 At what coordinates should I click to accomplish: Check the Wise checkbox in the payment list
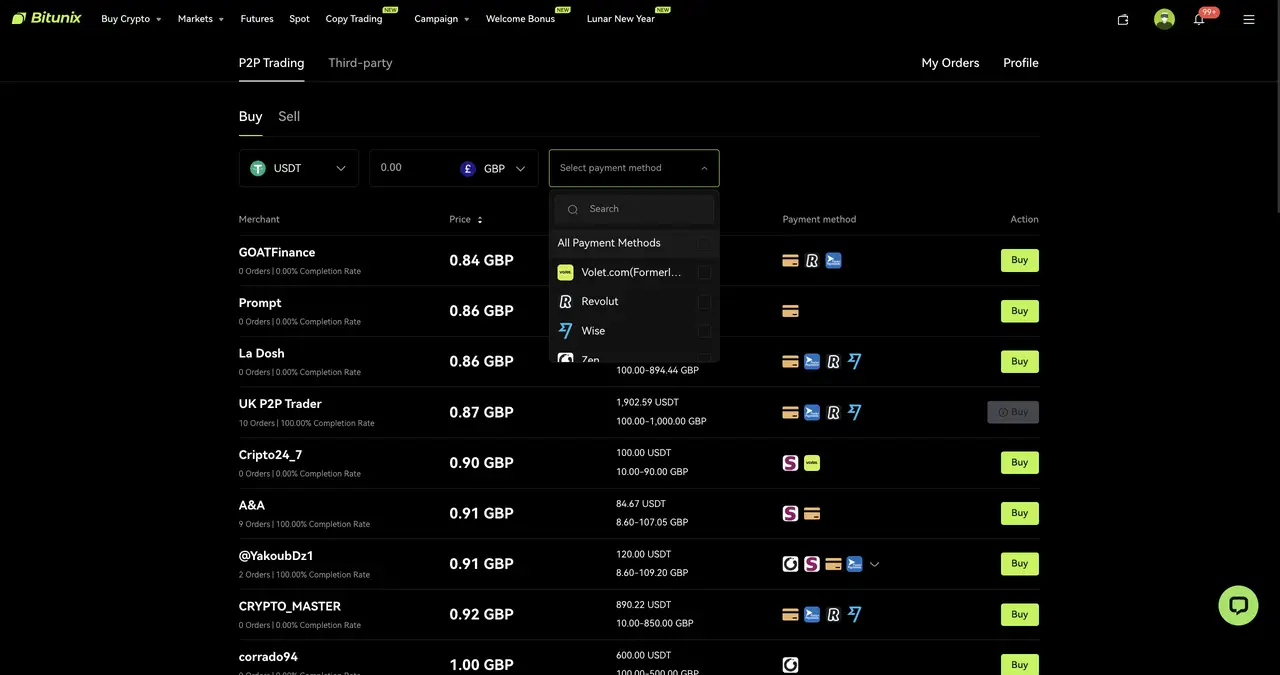point(703,330)
